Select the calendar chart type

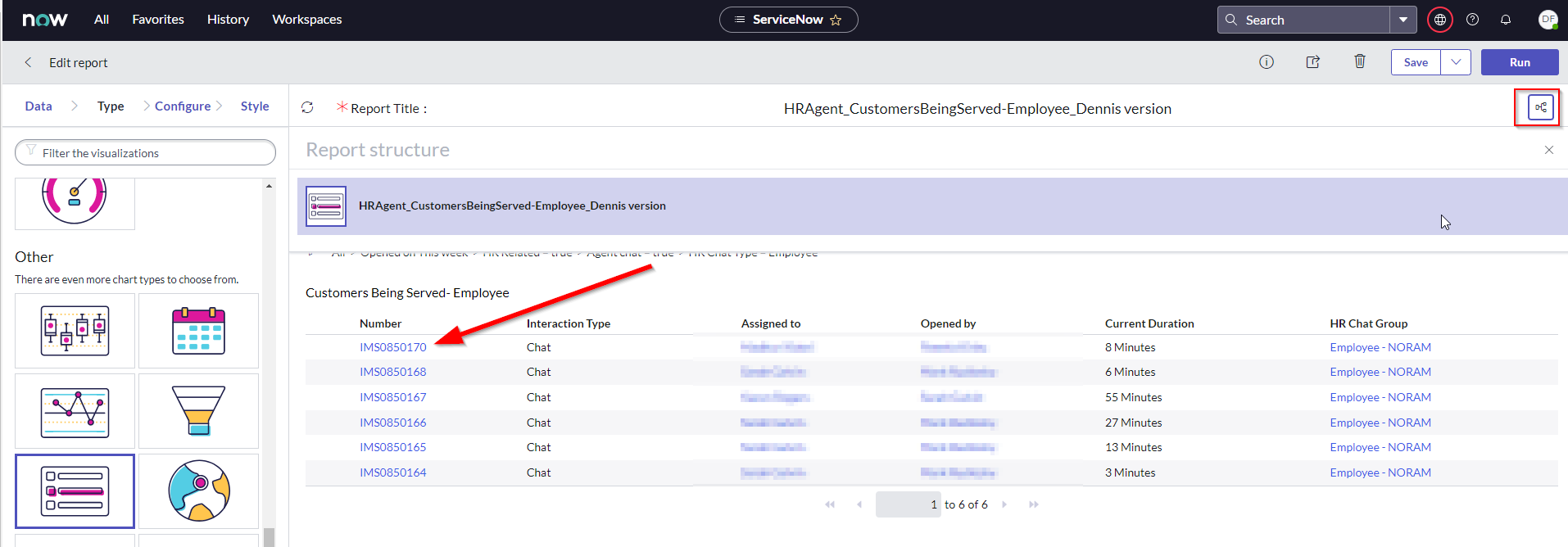[x=198, y=331]
